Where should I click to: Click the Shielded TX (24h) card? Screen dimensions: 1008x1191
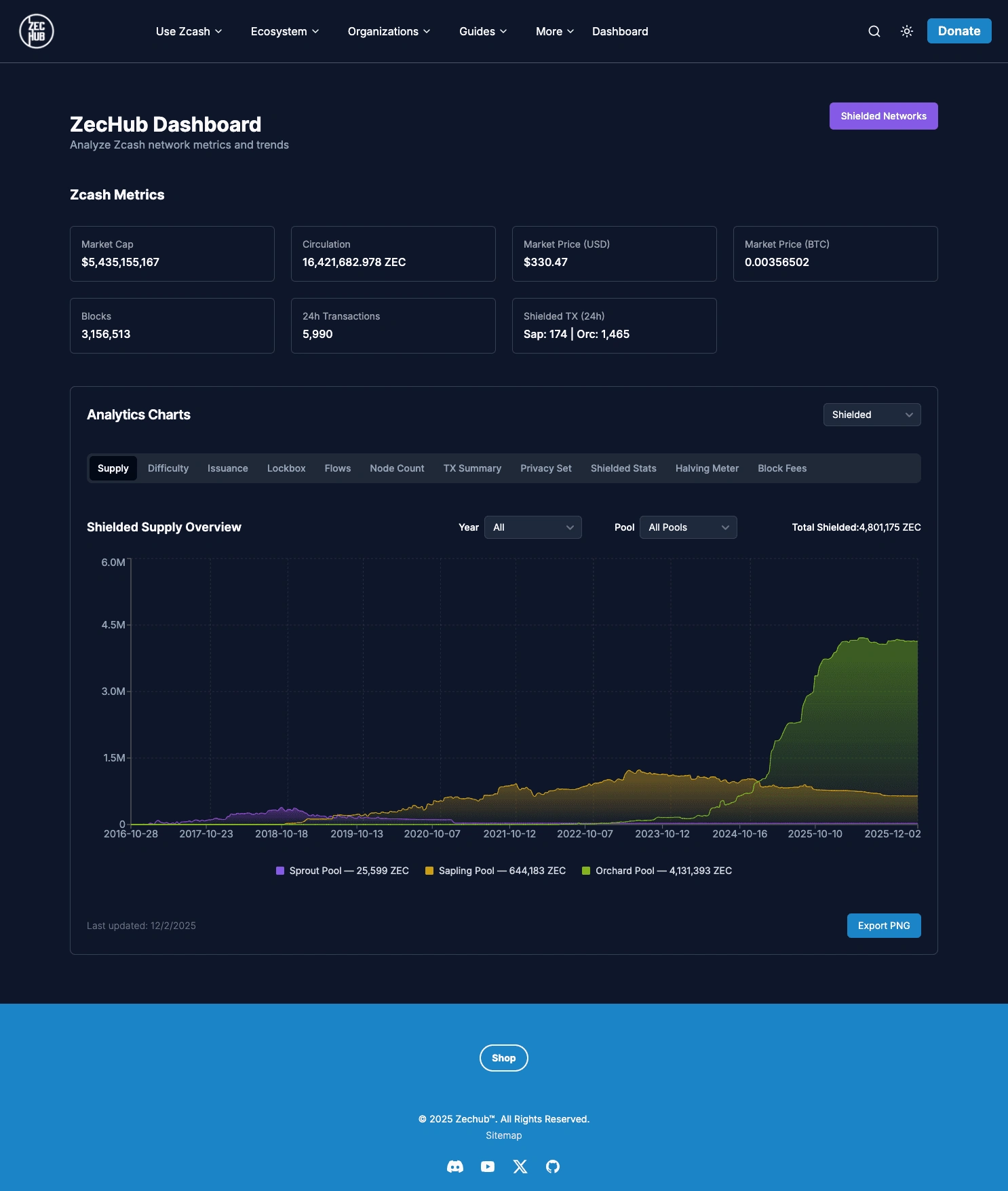615,326
